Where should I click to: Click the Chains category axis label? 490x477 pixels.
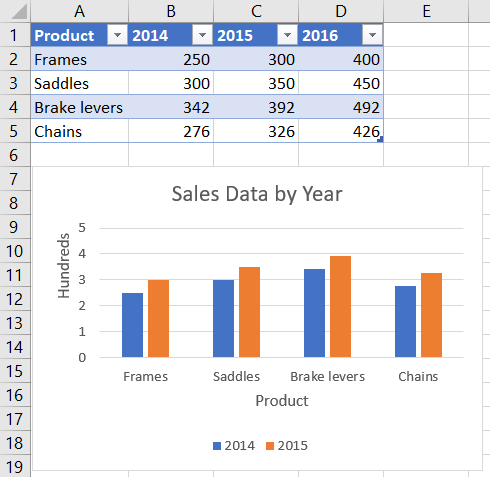pyautogui.click(x=418, y=377)
